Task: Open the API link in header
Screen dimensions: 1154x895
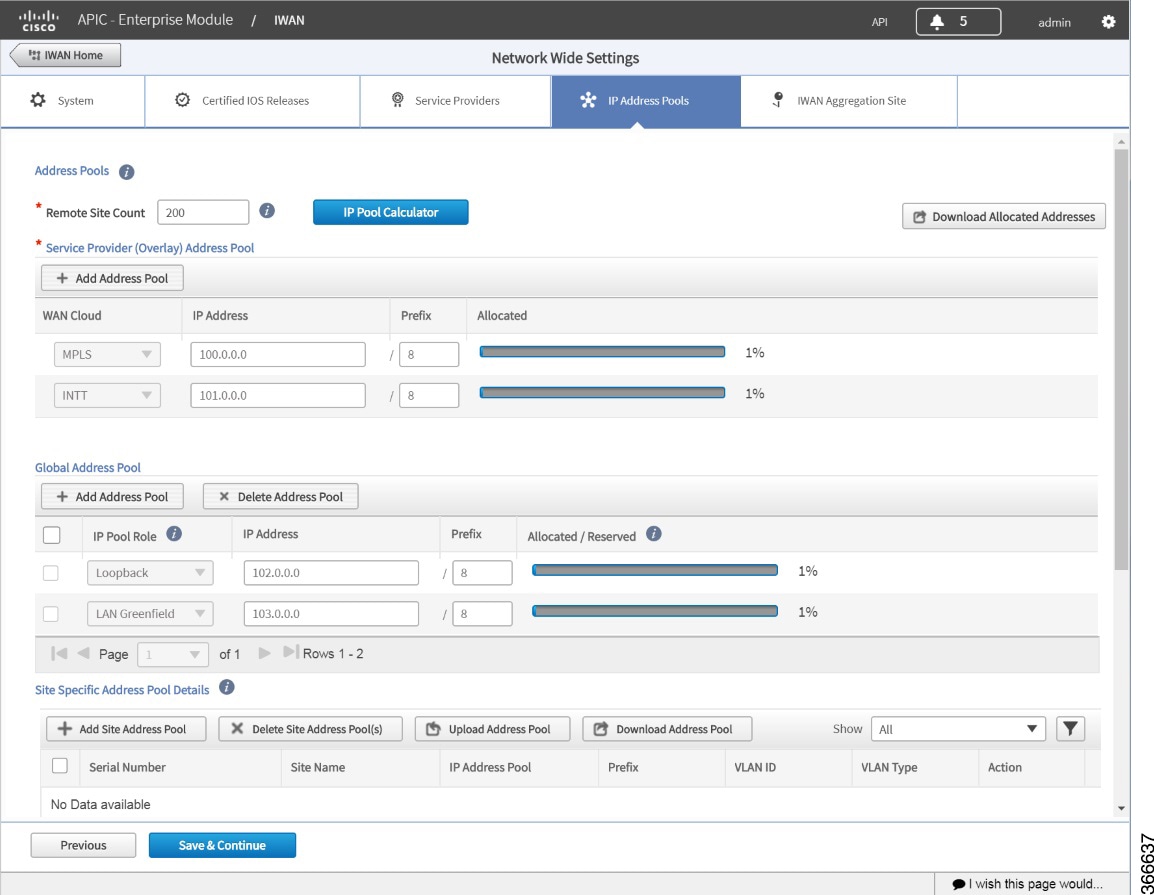Action: (879, 22)
